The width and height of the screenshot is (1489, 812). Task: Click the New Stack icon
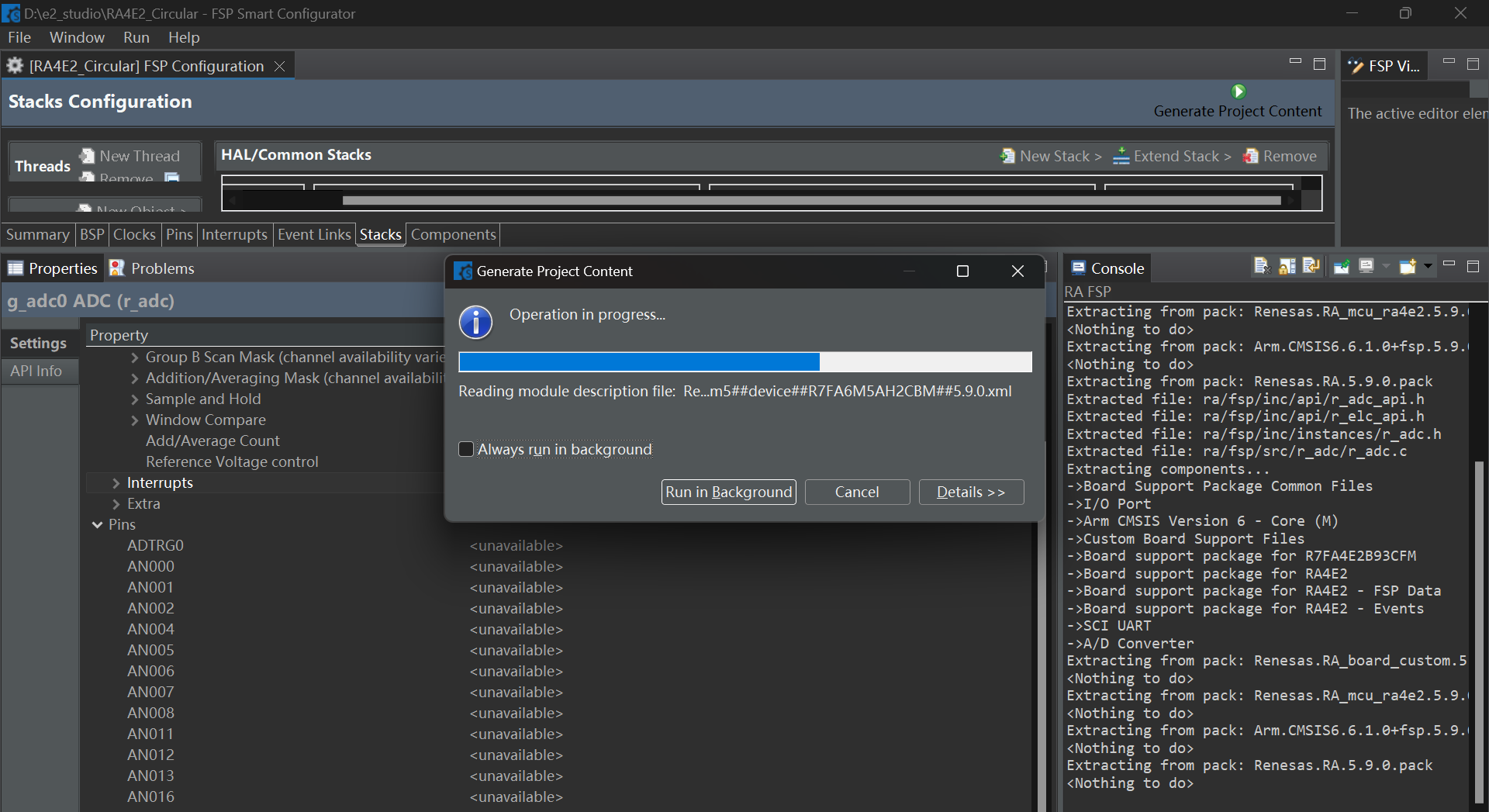[x=1007, y=156]
